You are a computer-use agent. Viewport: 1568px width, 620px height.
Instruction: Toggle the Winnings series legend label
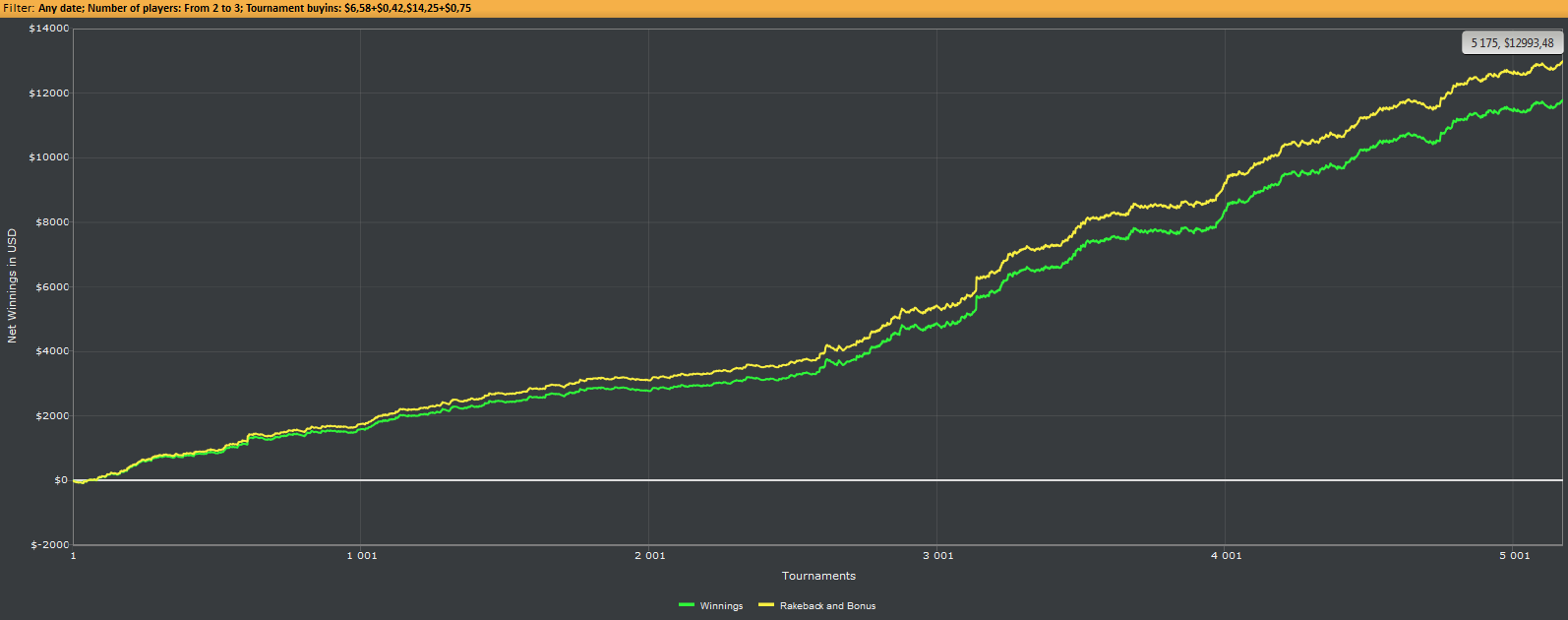click(721, 606)
